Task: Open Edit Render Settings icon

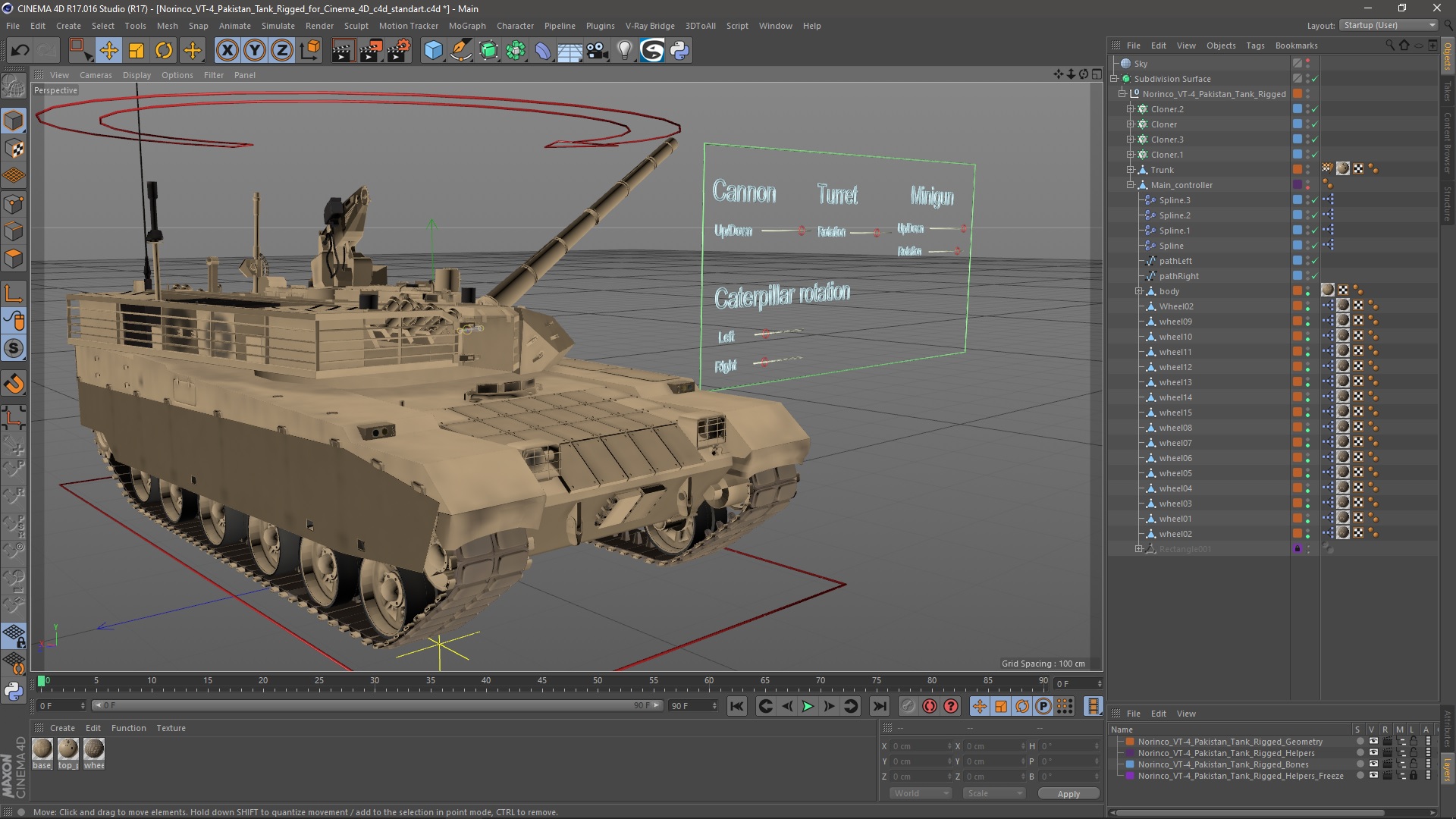Action: click(399, 51)
